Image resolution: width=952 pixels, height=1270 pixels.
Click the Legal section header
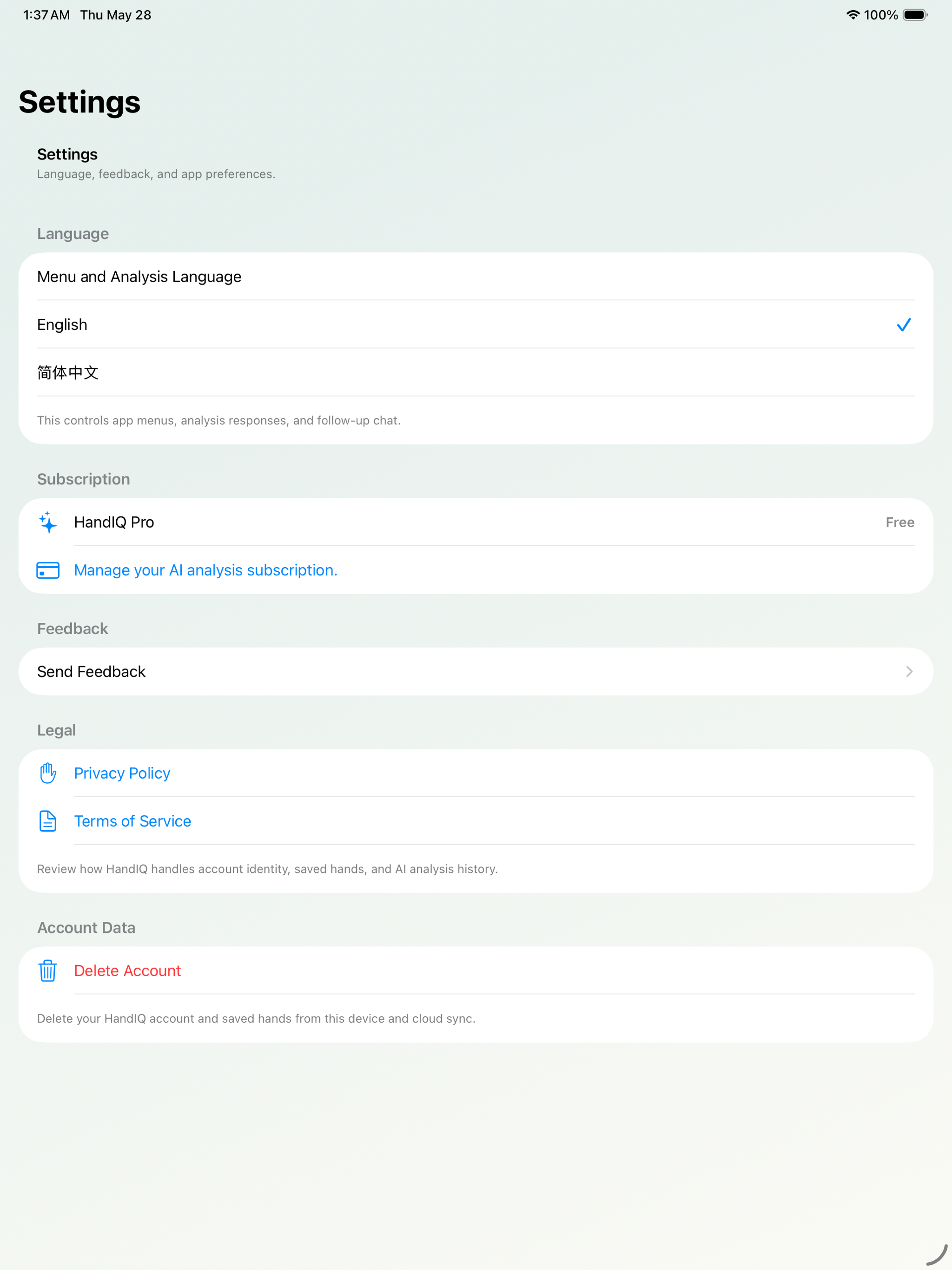click(x=56, y=730)
